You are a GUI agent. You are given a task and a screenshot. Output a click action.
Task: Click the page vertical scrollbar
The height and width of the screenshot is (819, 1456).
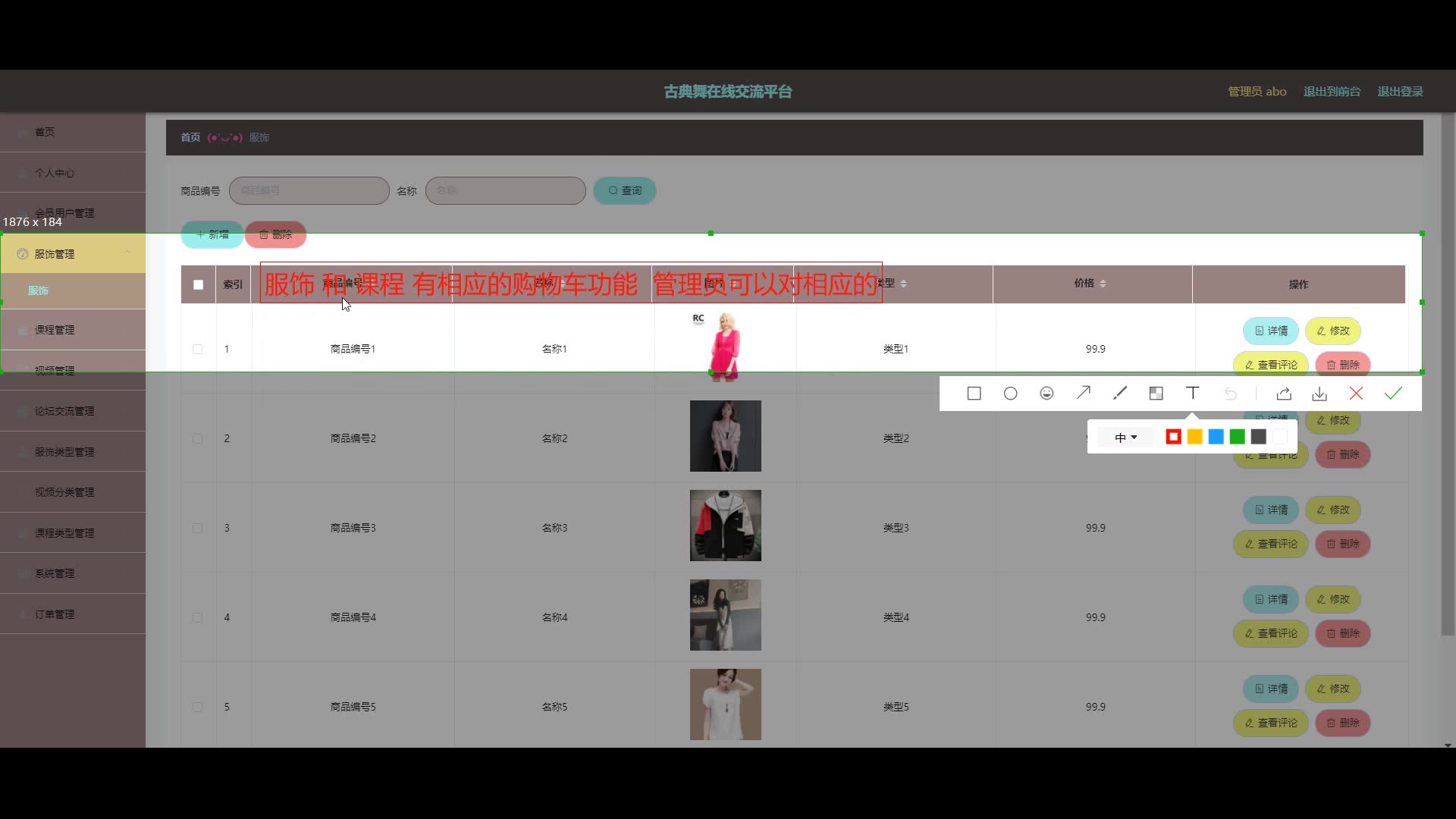tap(1448, 374)
